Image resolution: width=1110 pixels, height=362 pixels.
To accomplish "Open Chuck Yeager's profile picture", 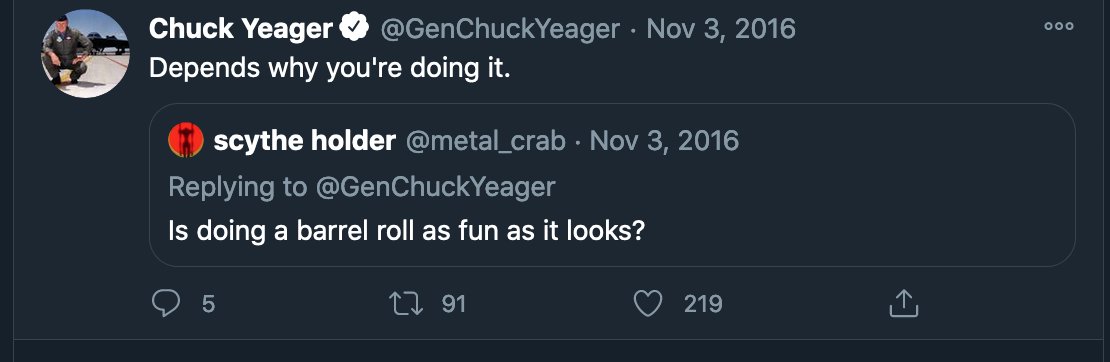I will (x=85, y=54).
